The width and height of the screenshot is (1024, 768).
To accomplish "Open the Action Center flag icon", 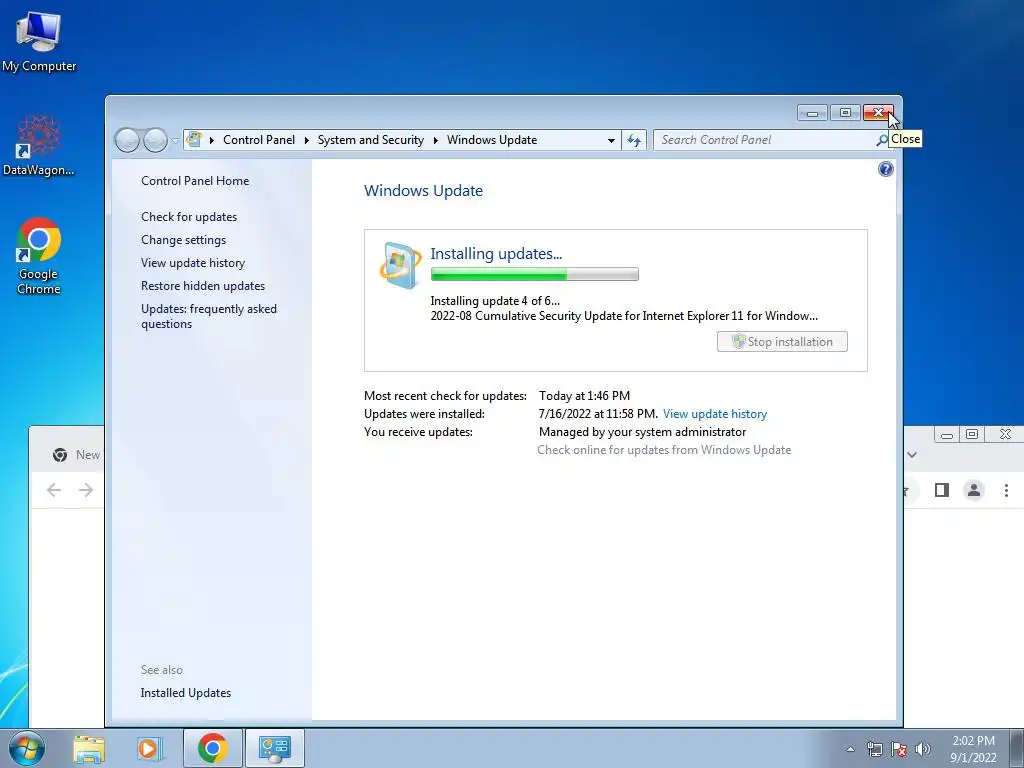I will click(899, 749).
